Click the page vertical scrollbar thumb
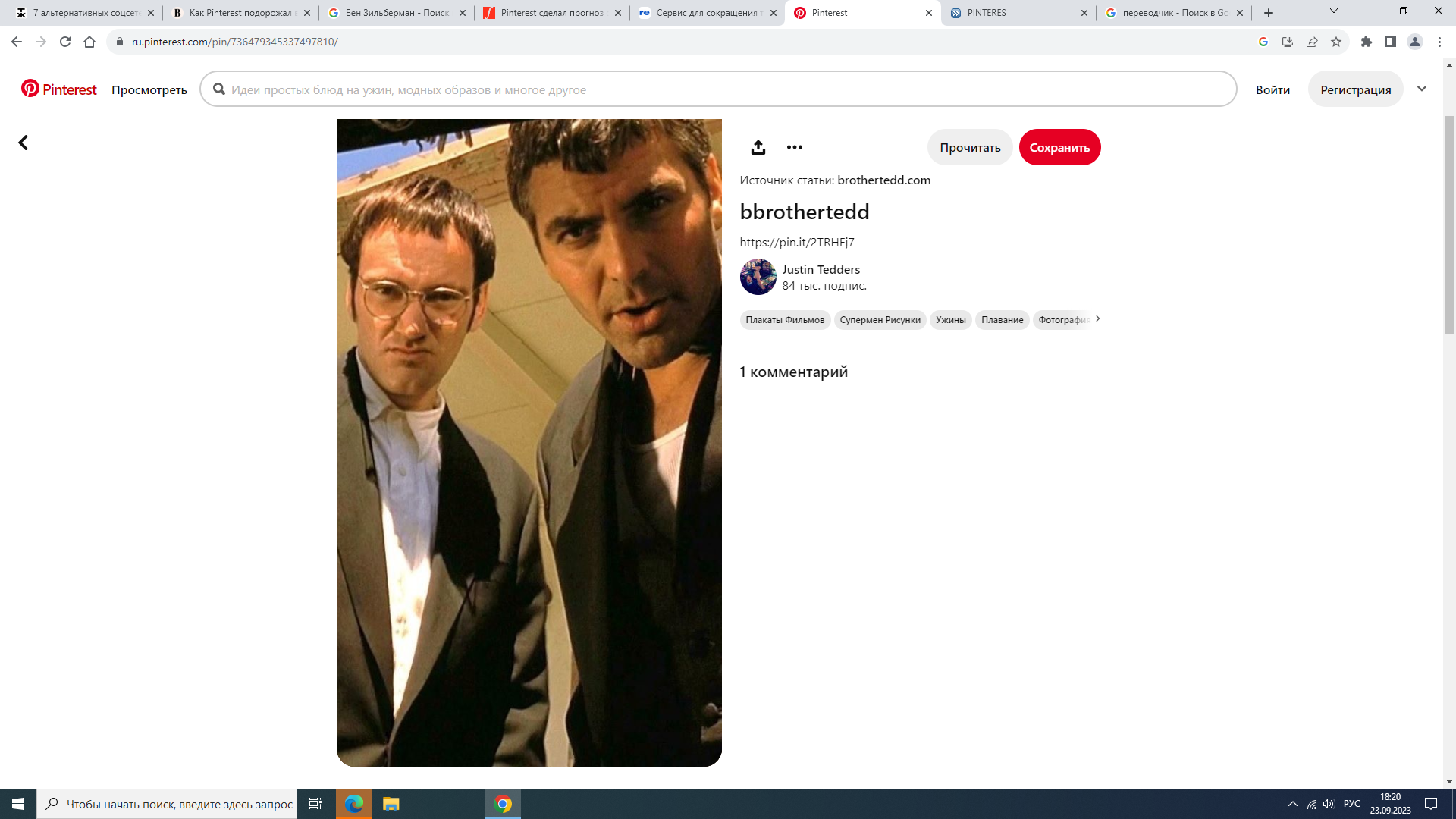The width and height of the screenshot is (1456, 819). [x=1449, y=224]
